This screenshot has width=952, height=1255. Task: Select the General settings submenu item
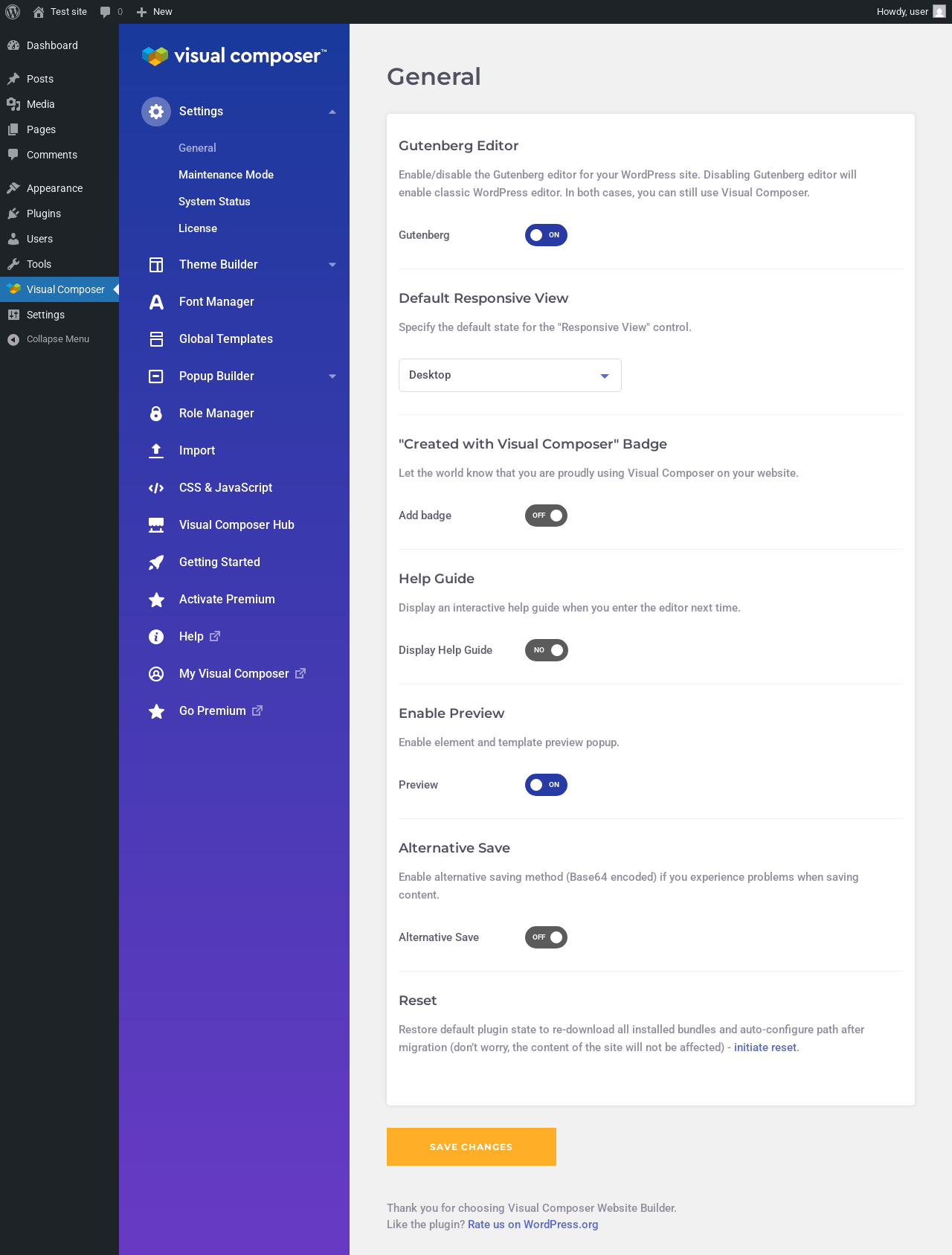(x=197, y=148)
